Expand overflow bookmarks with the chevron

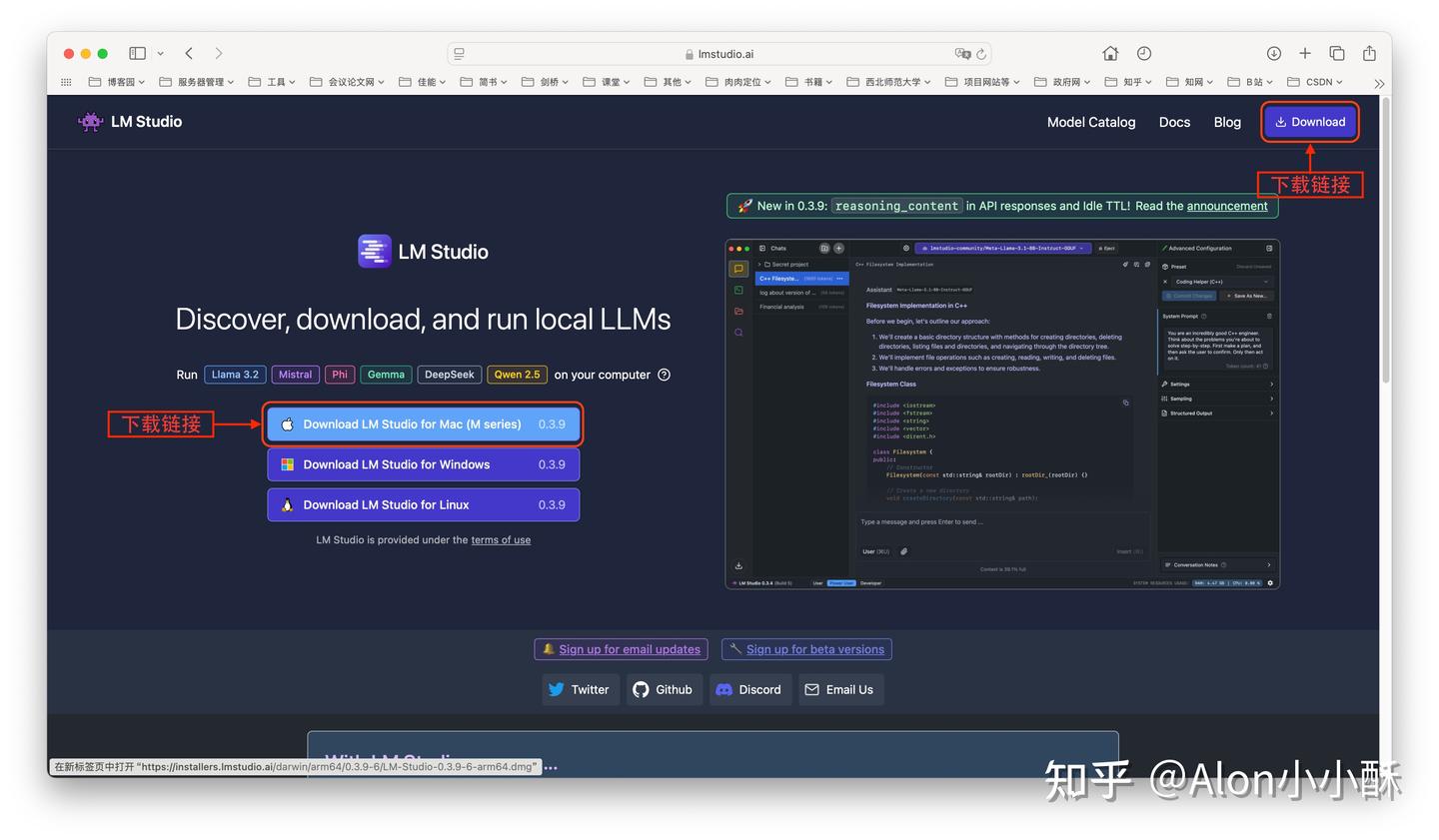1378,82
